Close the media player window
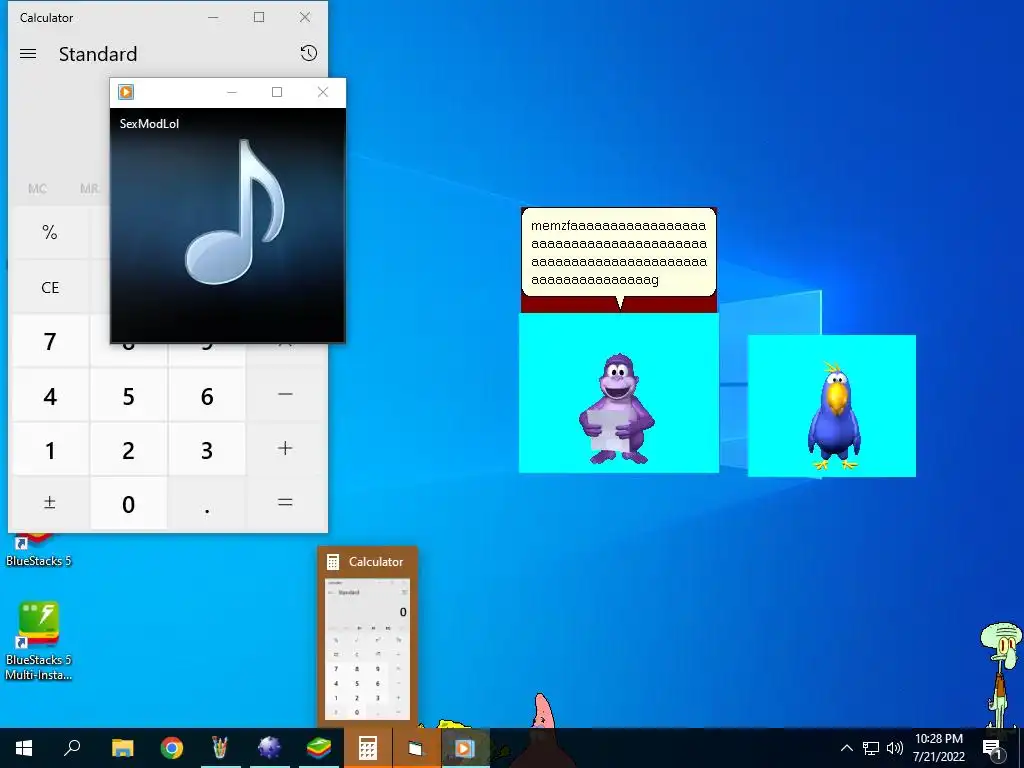1024x768 pixels. tap(323, 92)
